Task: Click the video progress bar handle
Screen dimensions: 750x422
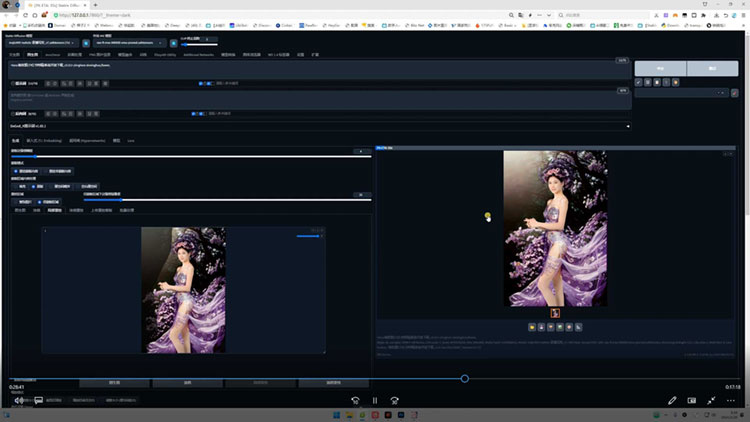Action: (465, 378)
